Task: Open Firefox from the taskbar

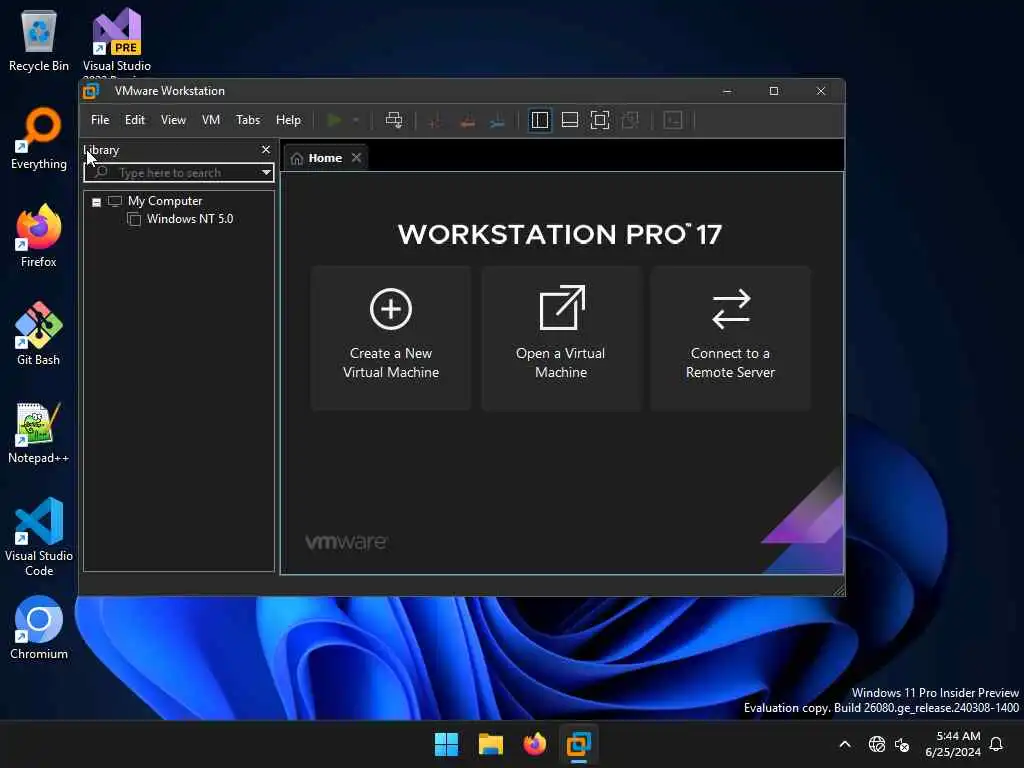Action: coord(535,744)
